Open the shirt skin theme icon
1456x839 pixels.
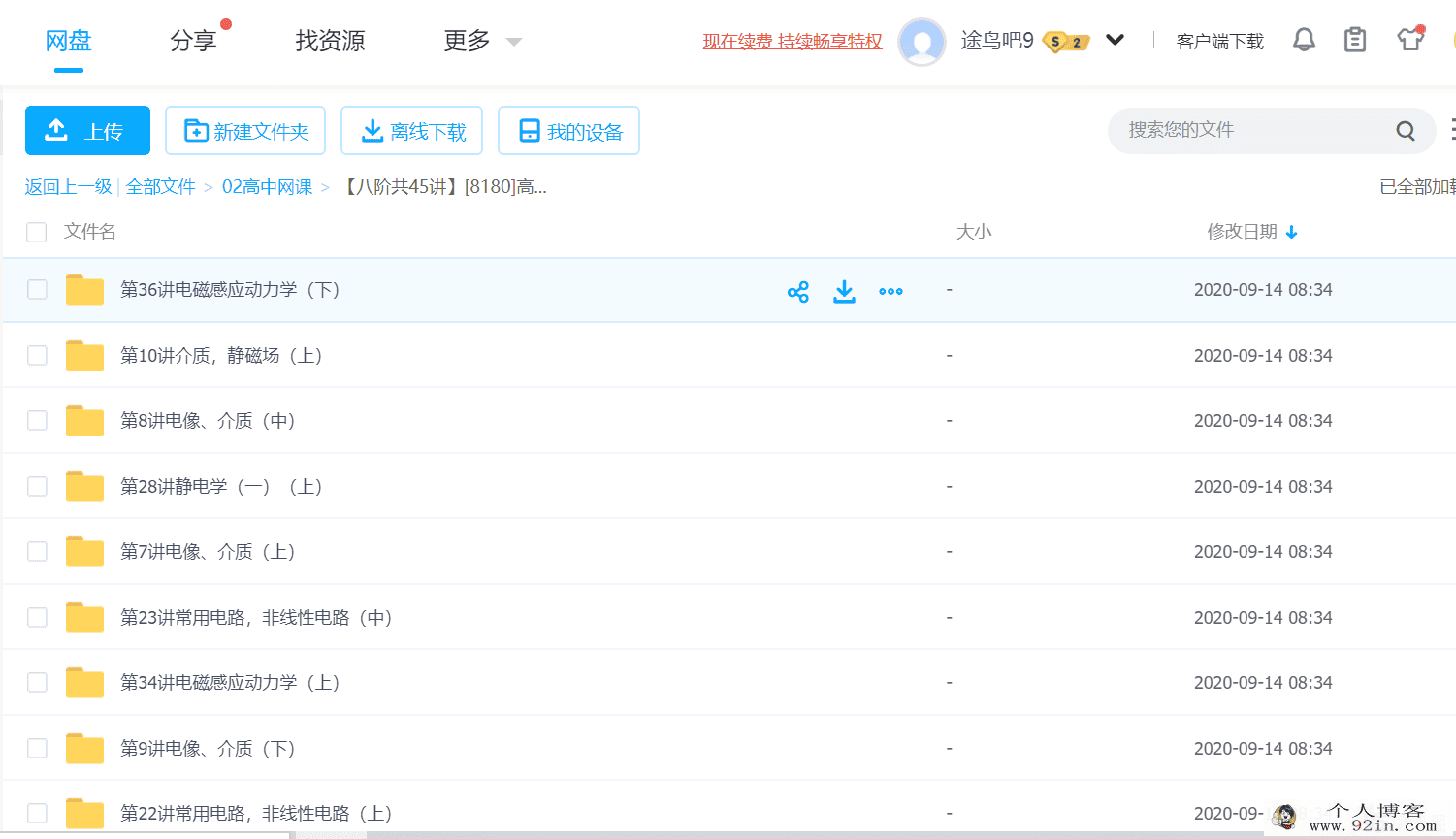coord(1410,39)
